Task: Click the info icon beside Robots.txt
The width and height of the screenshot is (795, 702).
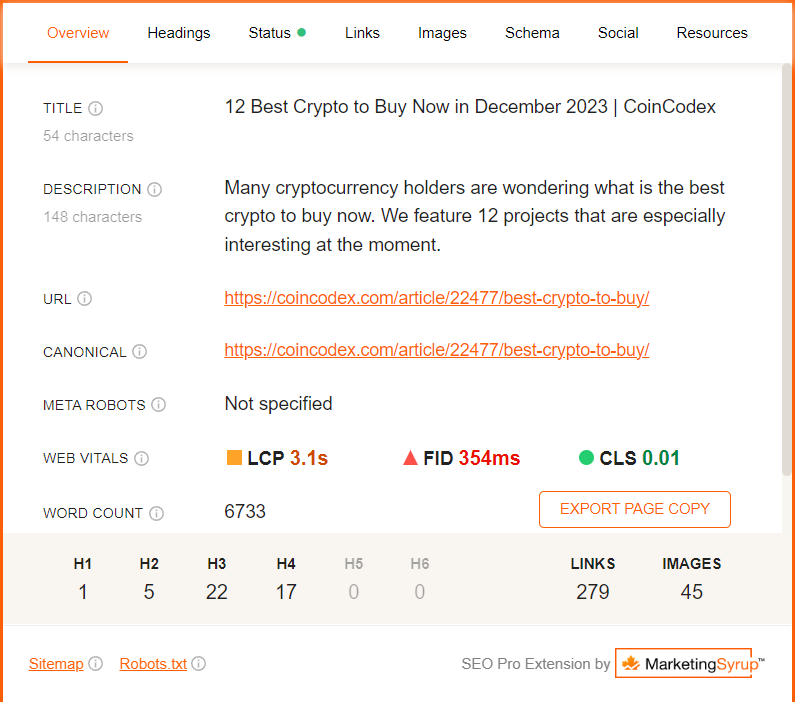Action: (x=199, y=664)
